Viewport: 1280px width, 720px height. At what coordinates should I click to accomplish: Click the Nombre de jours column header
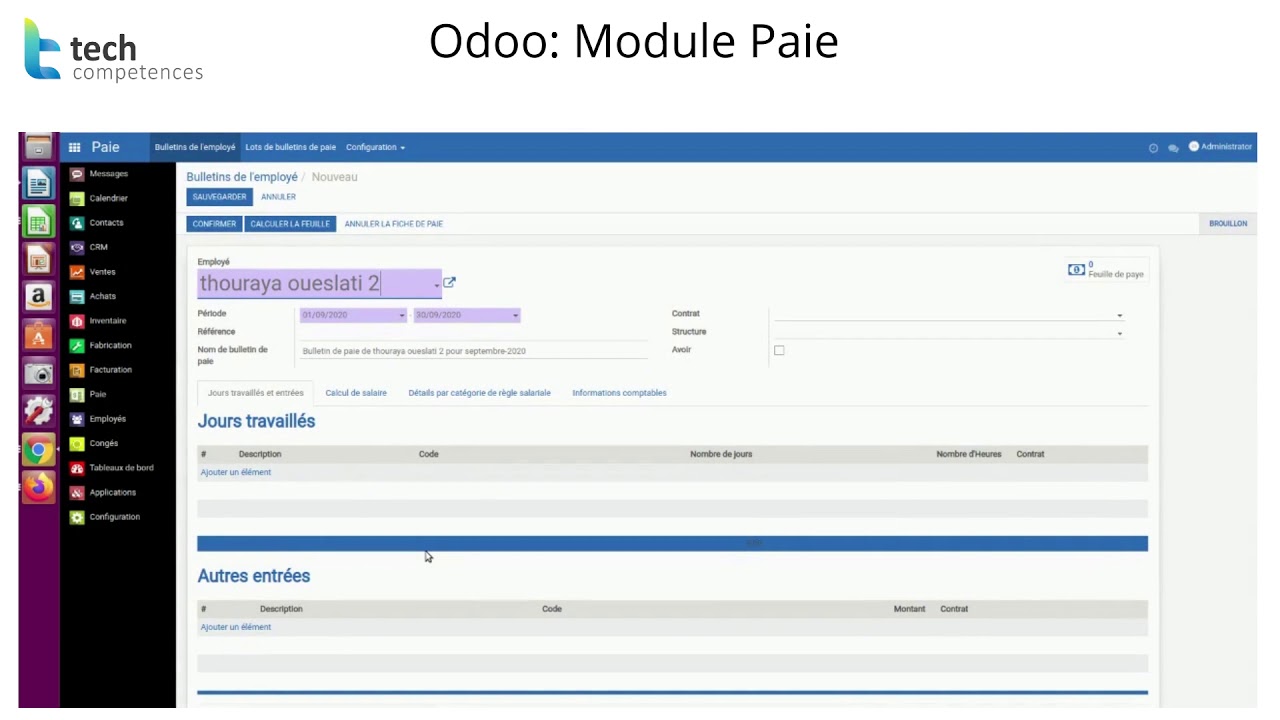pos(721,454)
